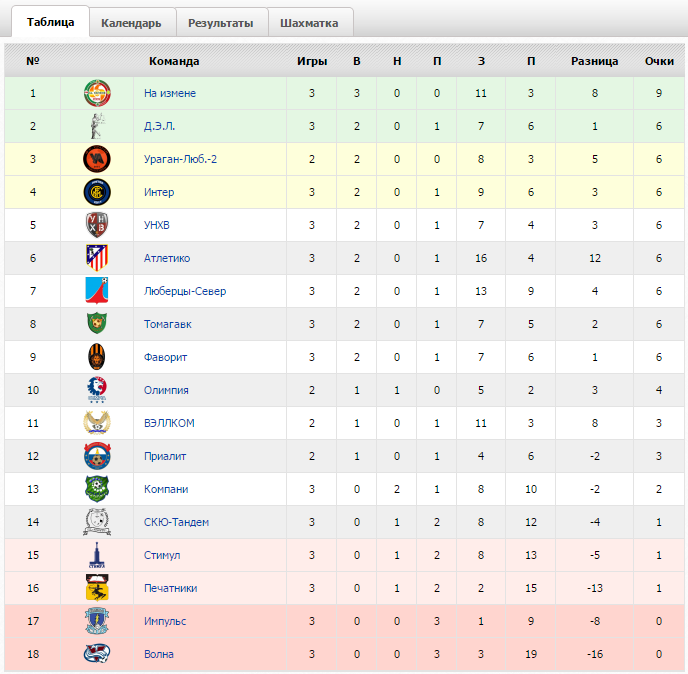Click the Олимпия lion logo
688x674 pixels.
click(97, 390)
